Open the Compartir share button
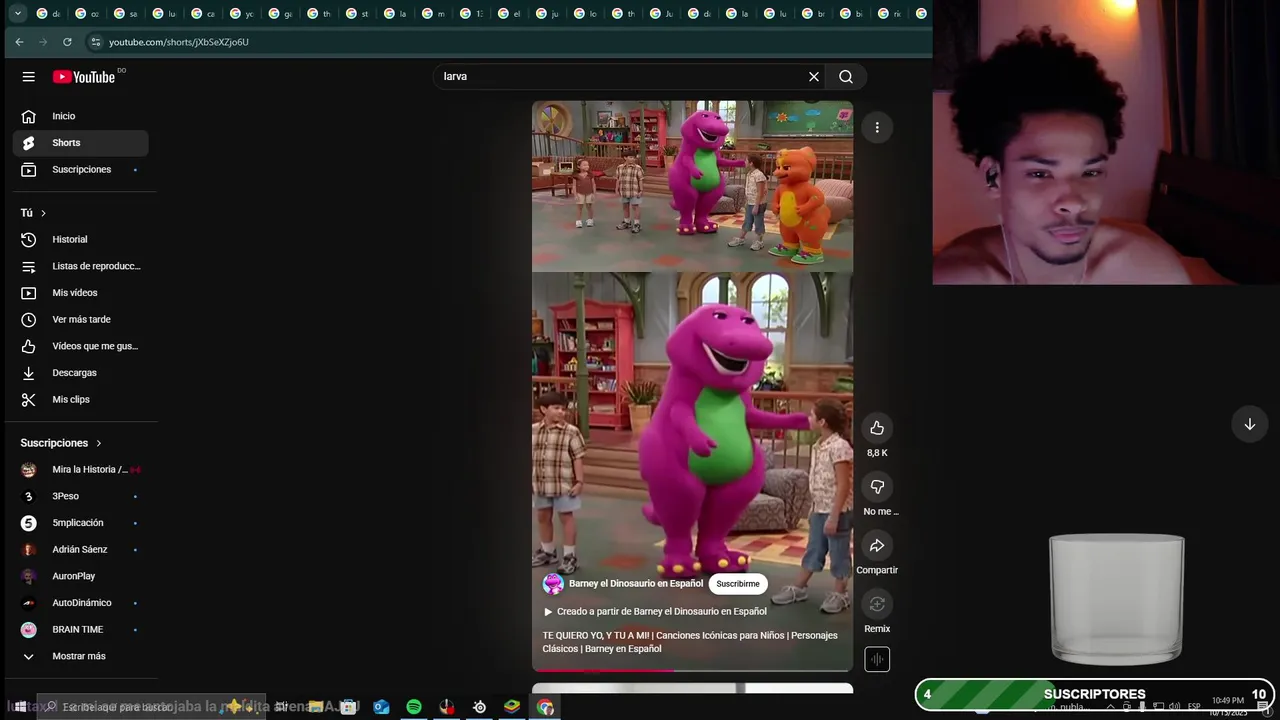The height and width of the screenshot is (720, 1280). [877, 546]
